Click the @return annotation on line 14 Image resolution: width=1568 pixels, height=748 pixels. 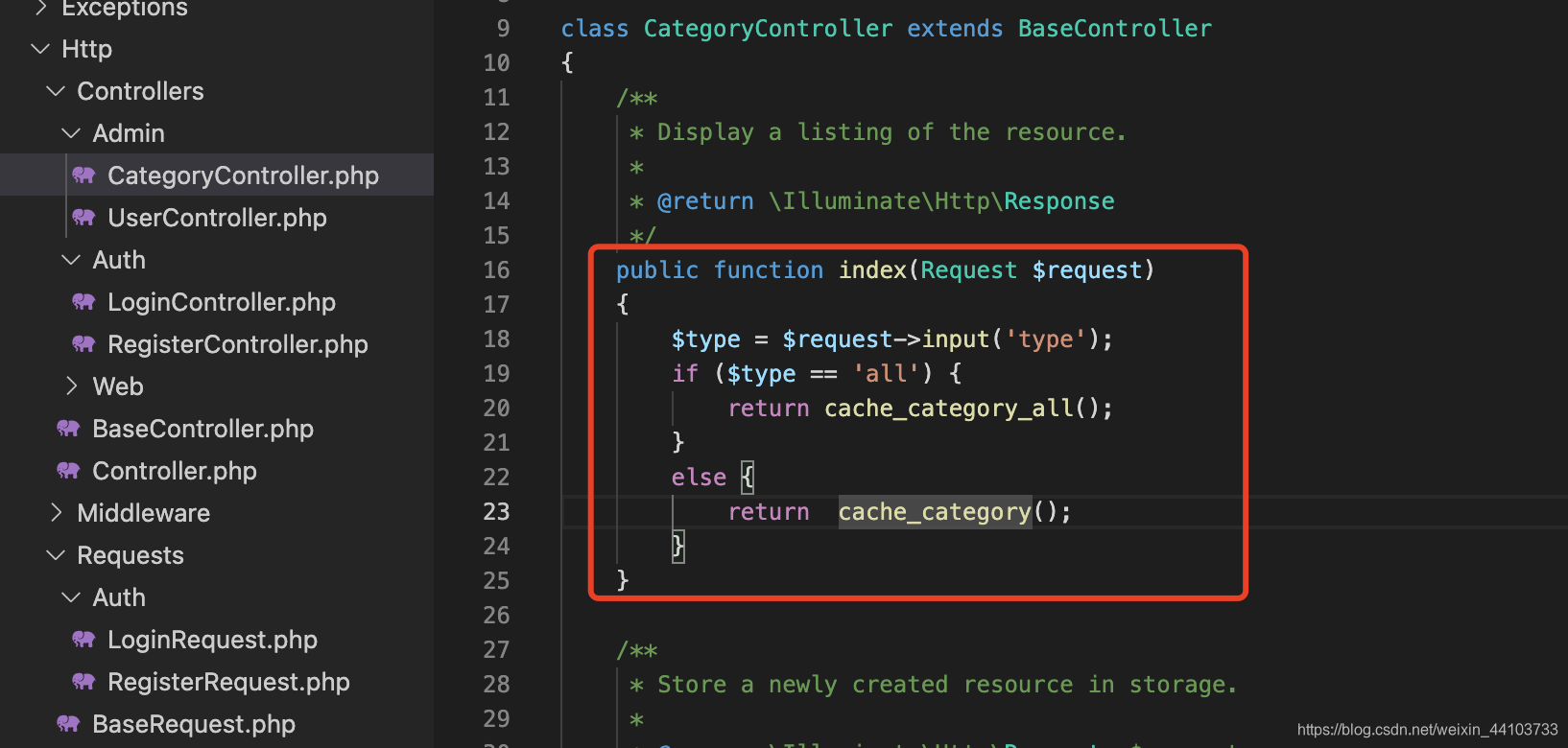point(705,201)
